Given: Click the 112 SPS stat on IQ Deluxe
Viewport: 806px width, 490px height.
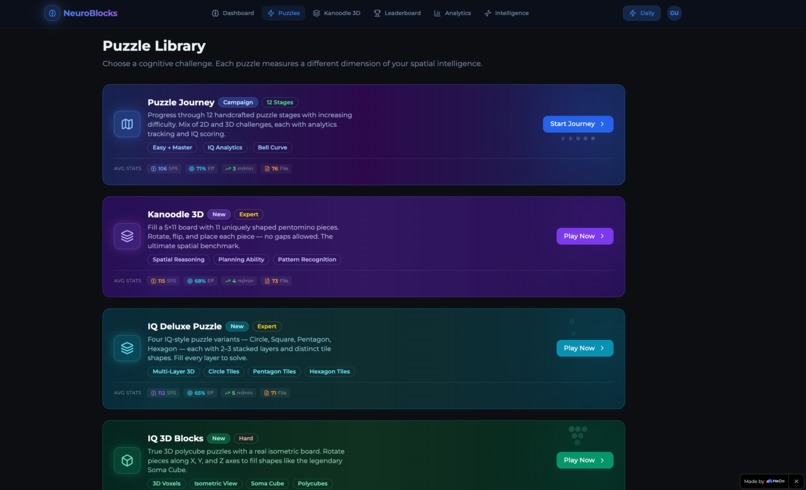Looking at the screenshot, I should [x=163, y=393].
